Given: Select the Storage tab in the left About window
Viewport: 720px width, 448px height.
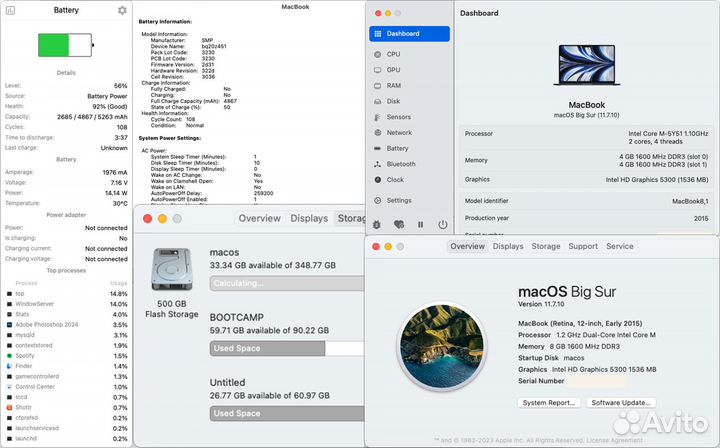Looking at the screenshot, I should (x=351, y=218).
